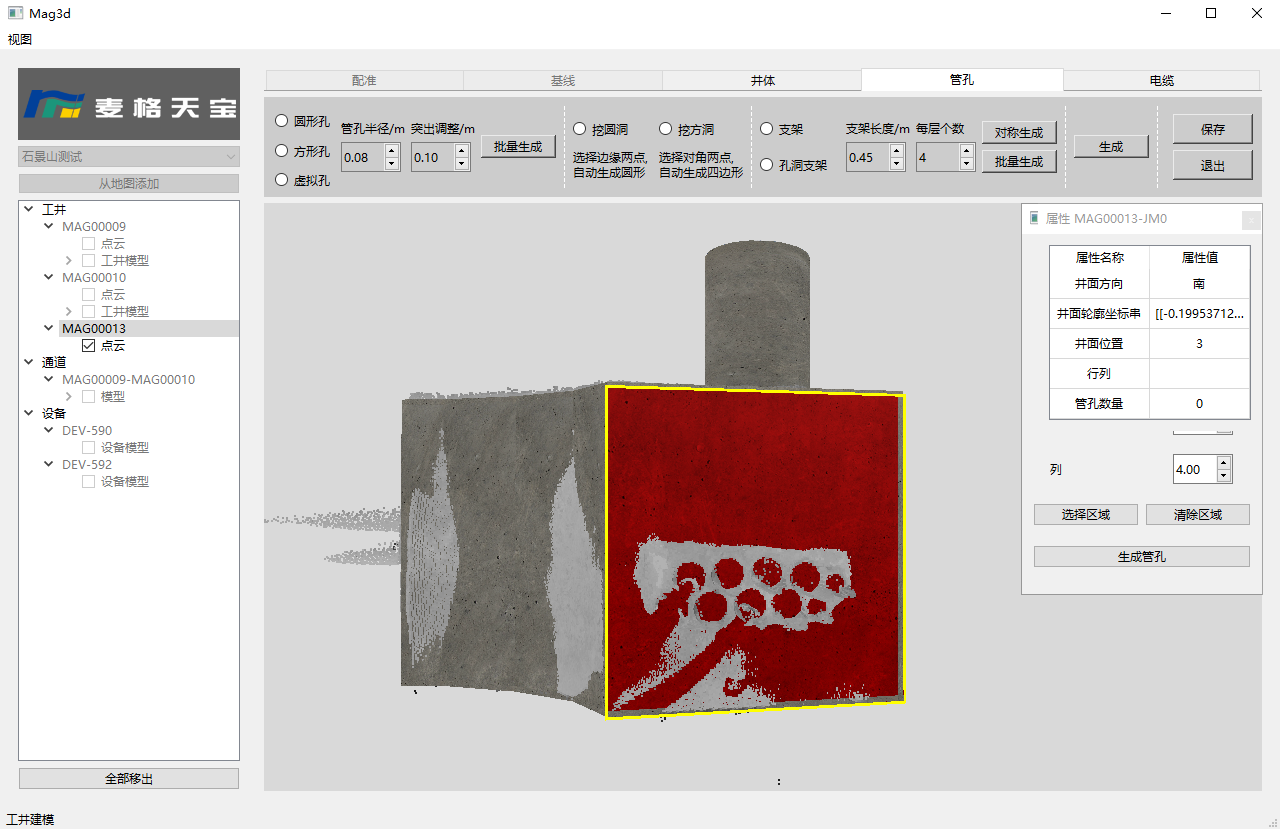This screenshot has height=829, width=1280.
Task: Open the 视图 menu
Action: [20, 40]
